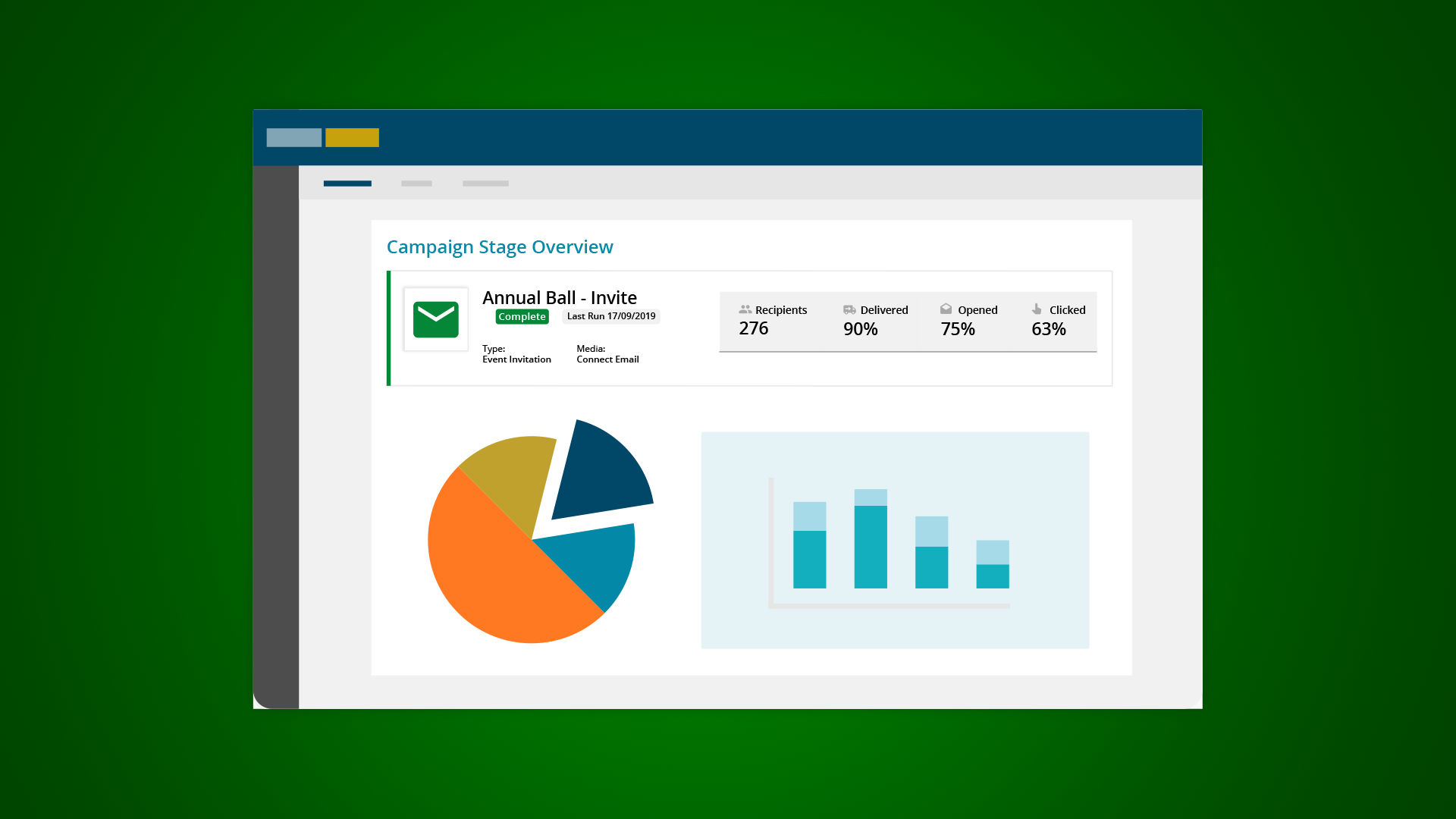
Task: Click the Campaign Stage Overview heading
Action: (500, 247)
